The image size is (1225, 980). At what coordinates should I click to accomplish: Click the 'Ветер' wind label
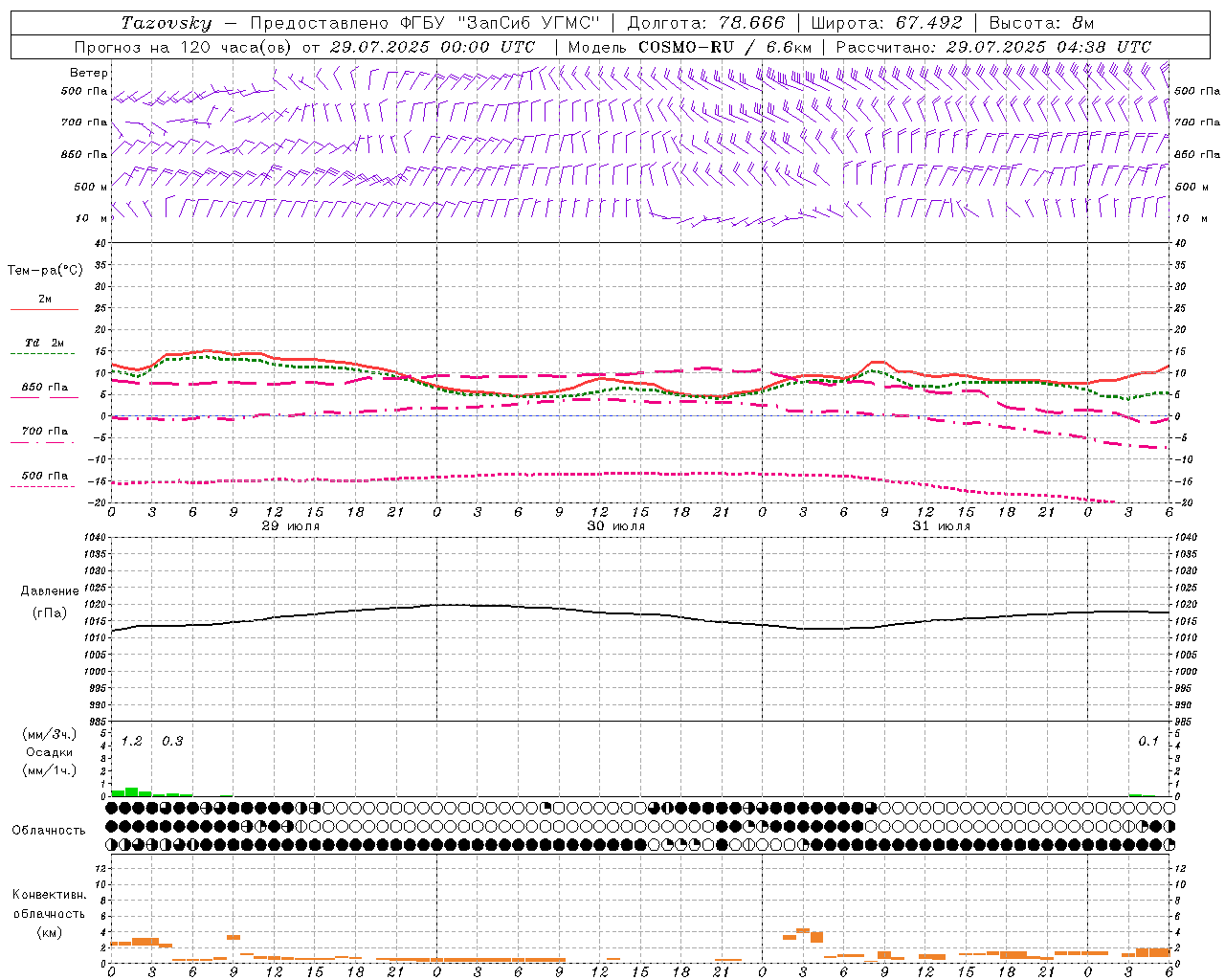point(89,73)
